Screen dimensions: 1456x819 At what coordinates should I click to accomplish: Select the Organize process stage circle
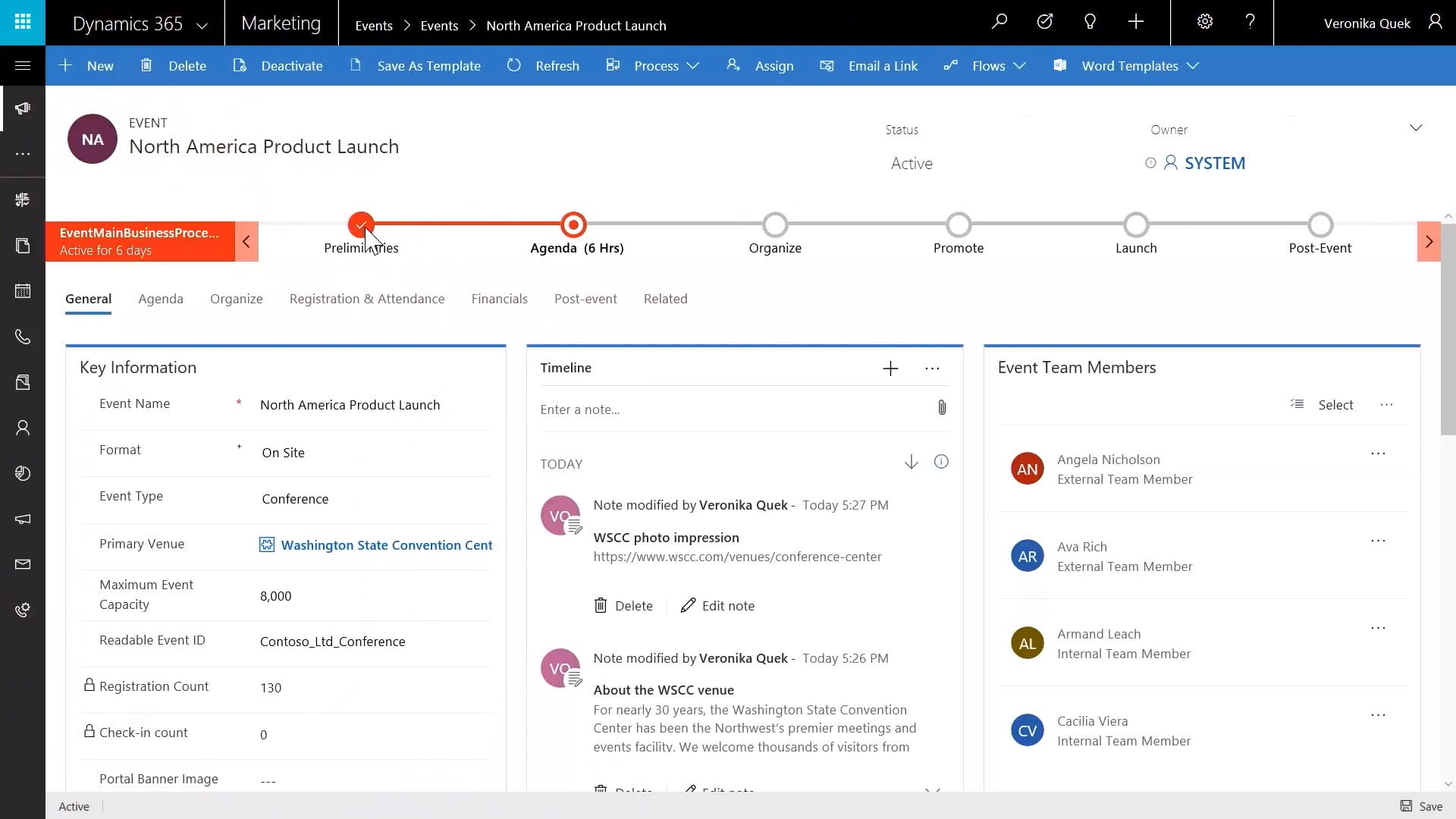(x=775, y=225)
